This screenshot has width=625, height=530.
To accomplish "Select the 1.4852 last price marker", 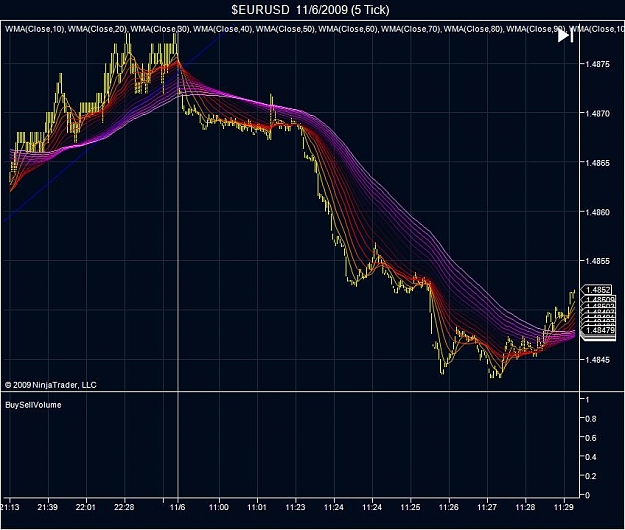I will pos(597,290).
